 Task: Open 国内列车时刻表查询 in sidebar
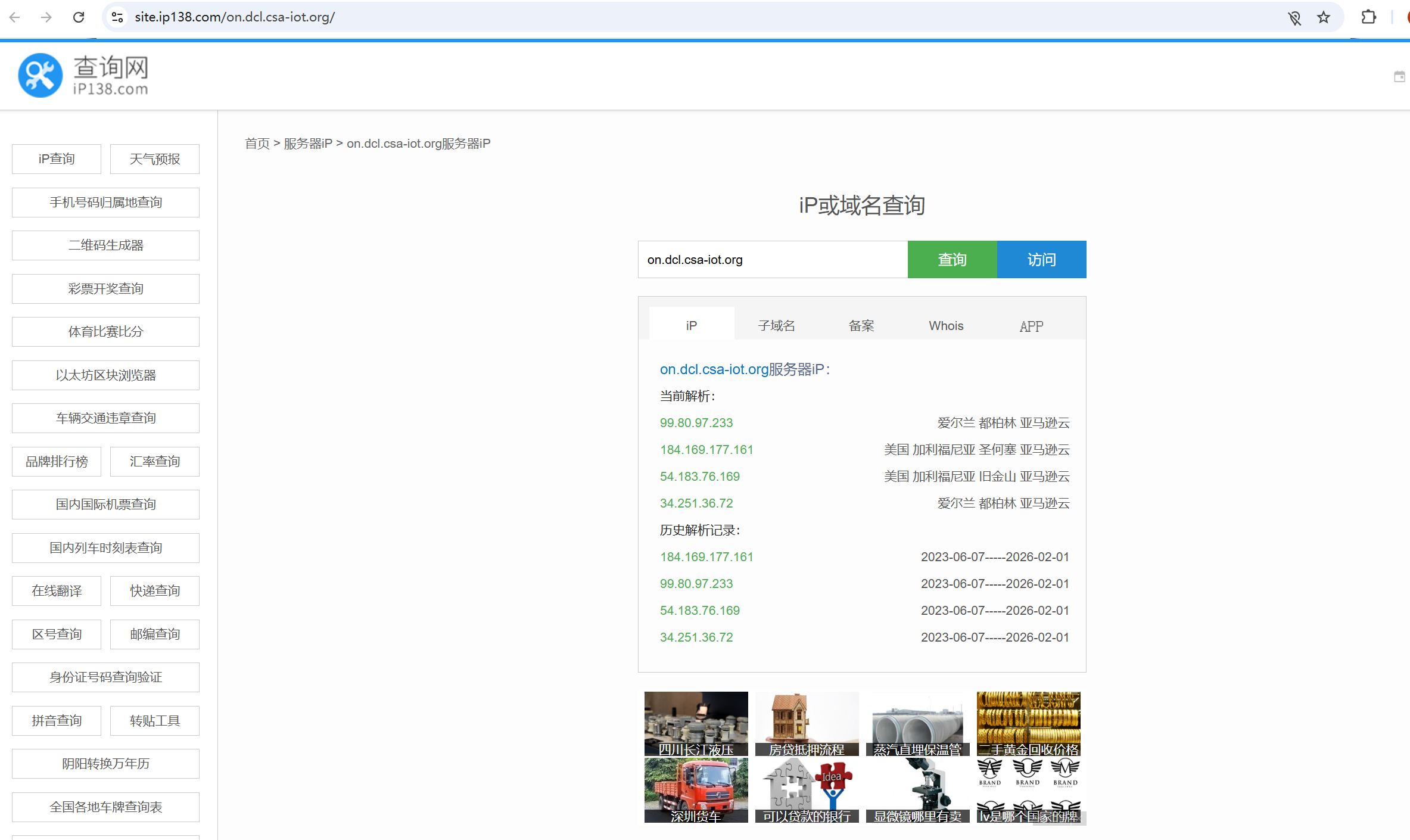(105, 548)
